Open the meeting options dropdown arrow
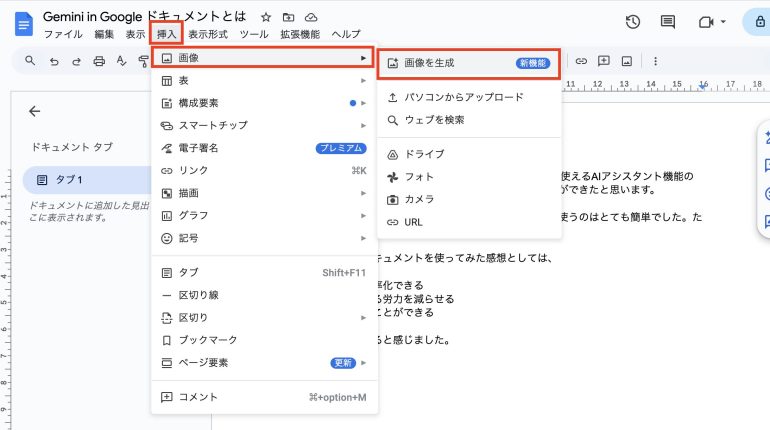 click(x=723, y=22)
